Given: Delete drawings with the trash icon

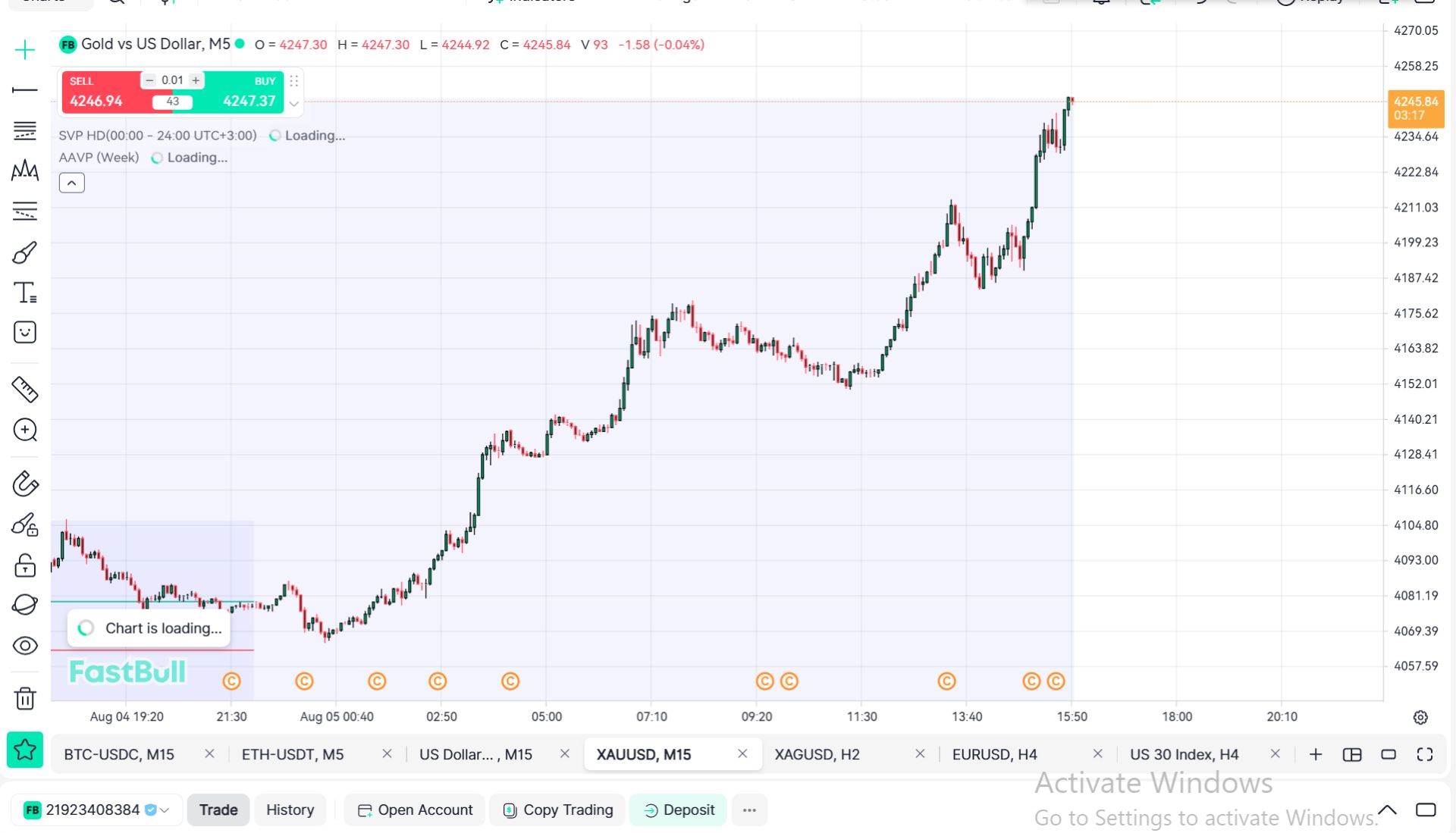Looking at the screenshot, I should pos(25,698).
